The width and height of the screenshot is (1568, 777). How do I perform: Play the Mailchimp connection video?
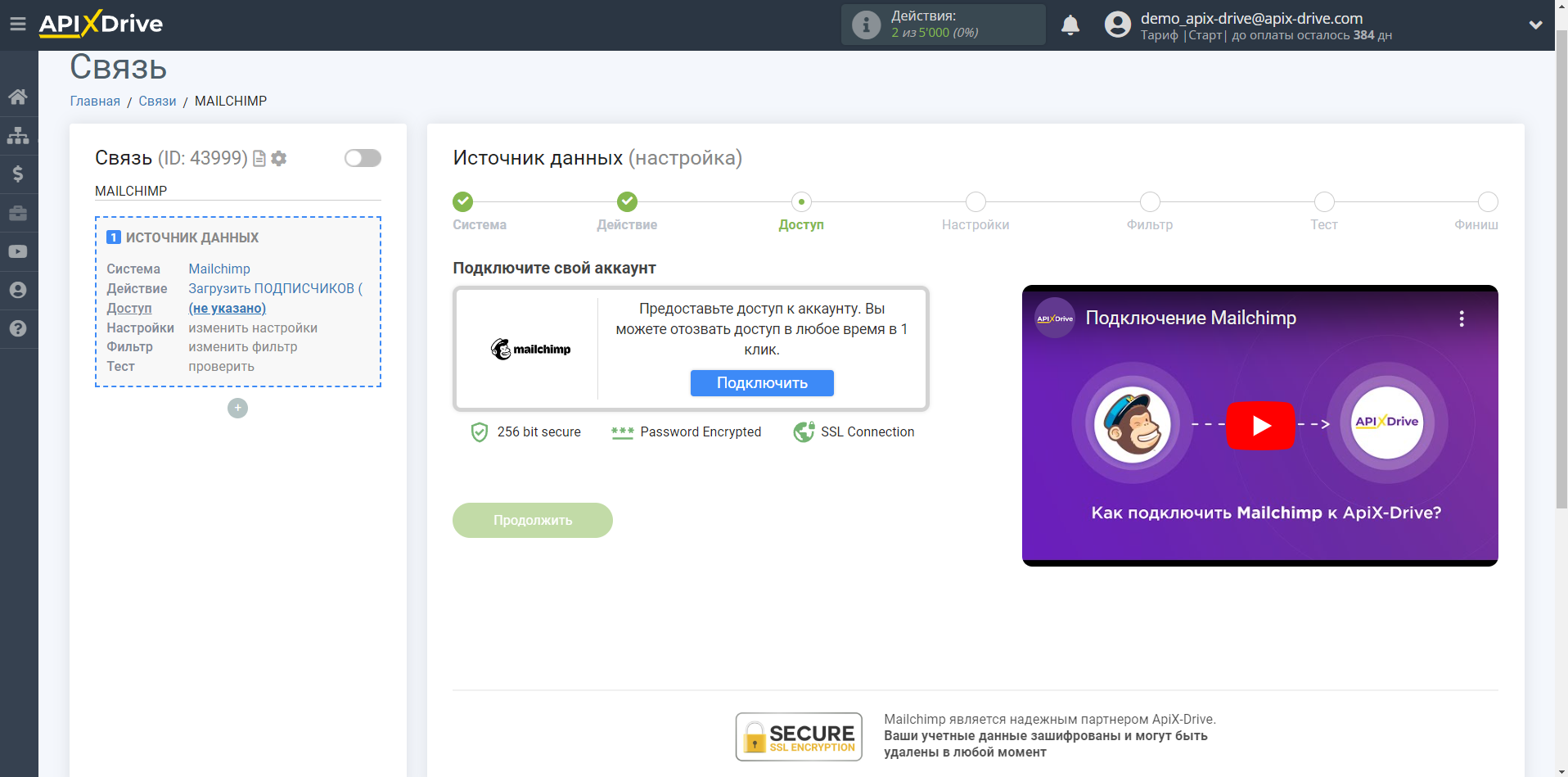[x=1260, y=426]
